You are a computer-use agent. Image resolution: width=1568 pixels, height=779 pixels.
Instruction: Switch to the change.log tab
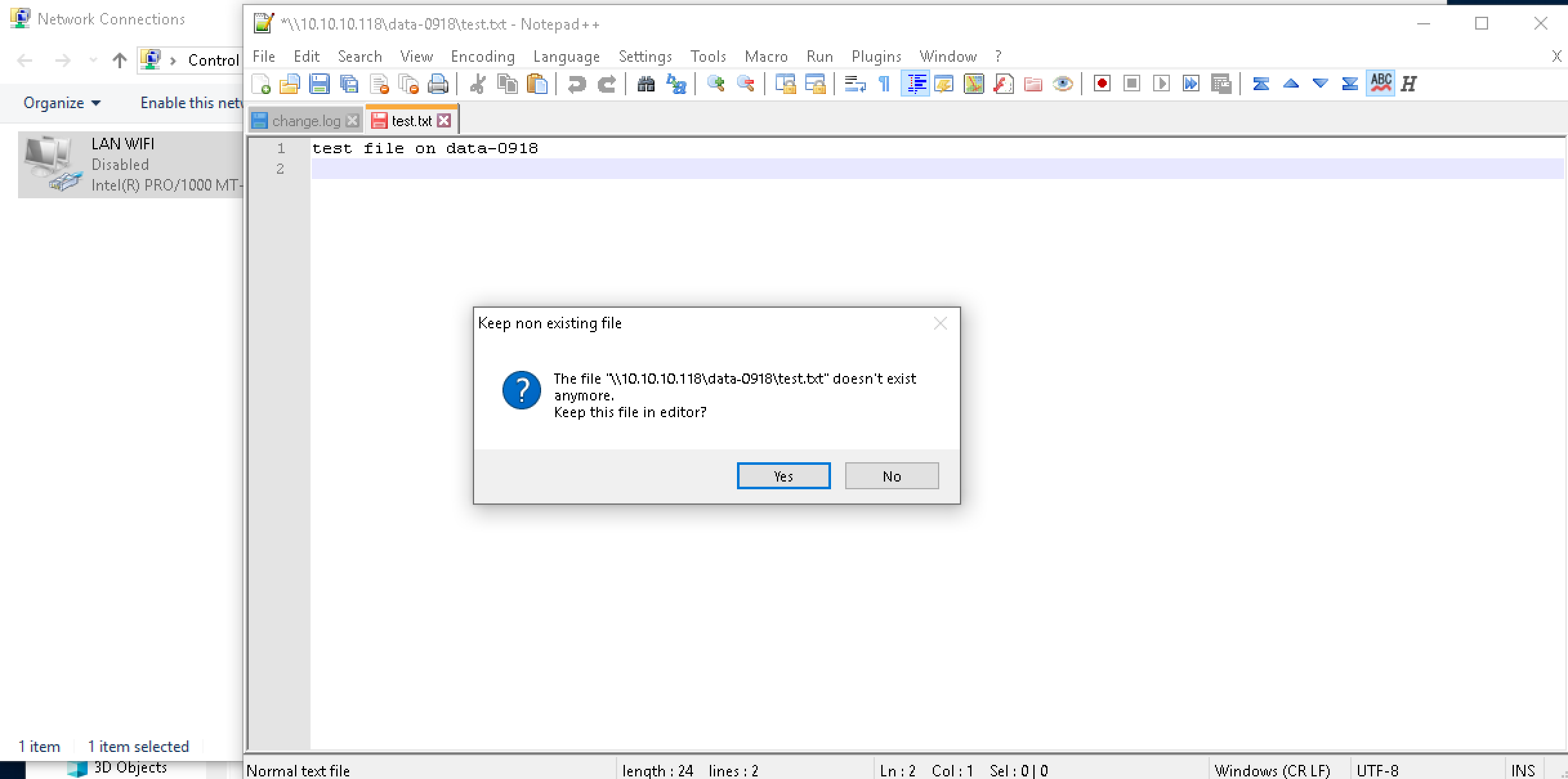click(x=305, y=121)
